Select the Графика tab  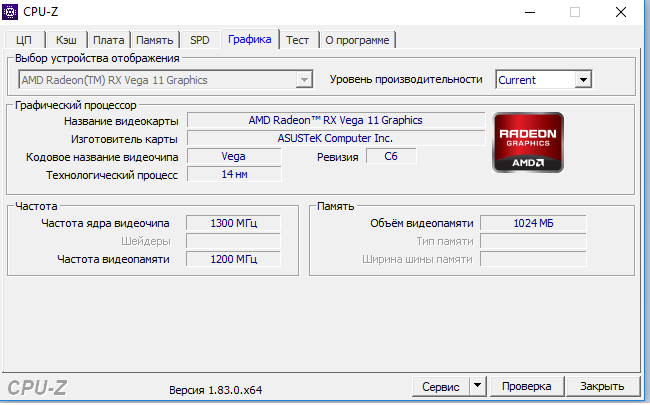[x=250, y=39]
